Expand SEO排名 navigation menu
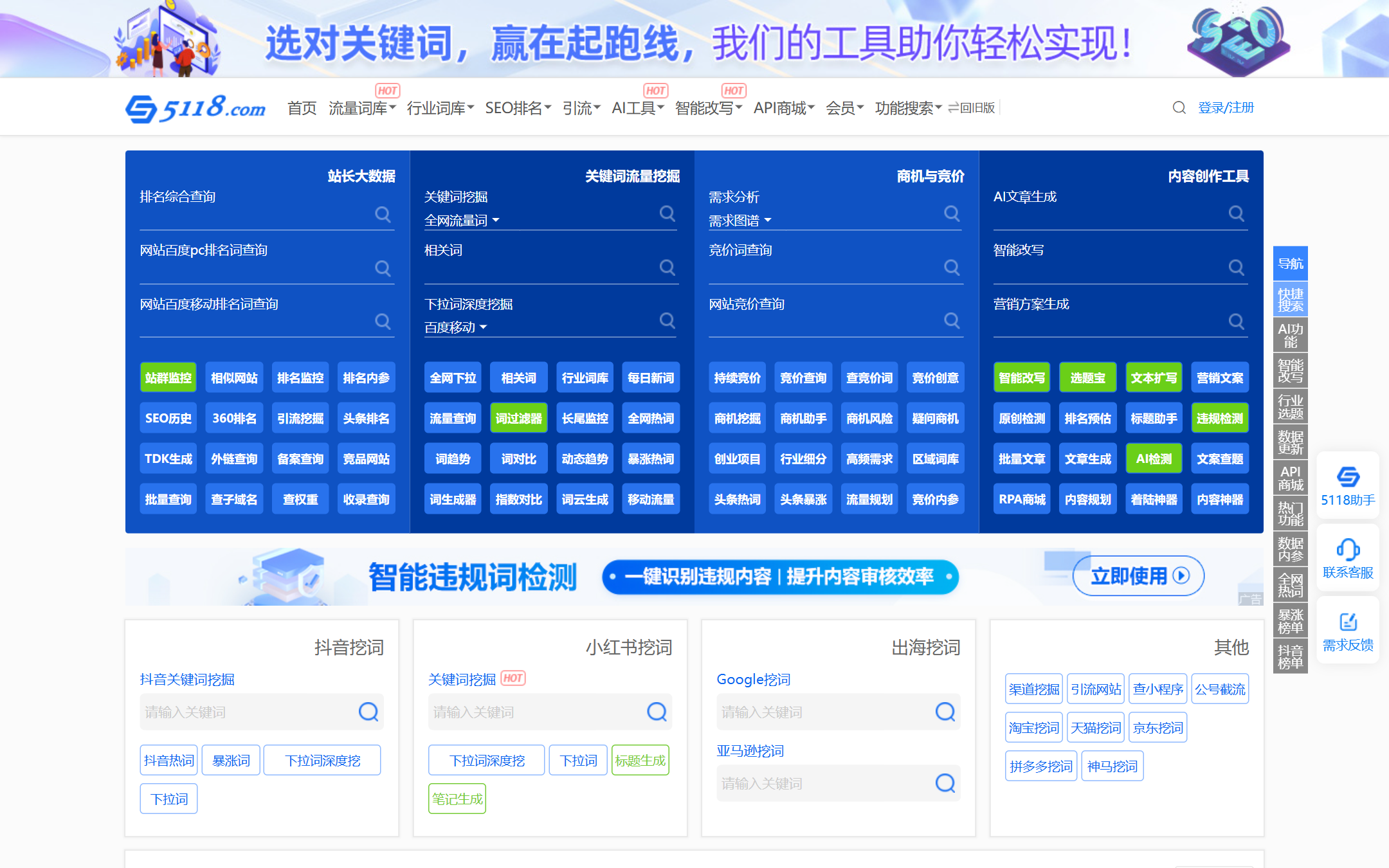Screen dimensions: 1389x868 518,108
